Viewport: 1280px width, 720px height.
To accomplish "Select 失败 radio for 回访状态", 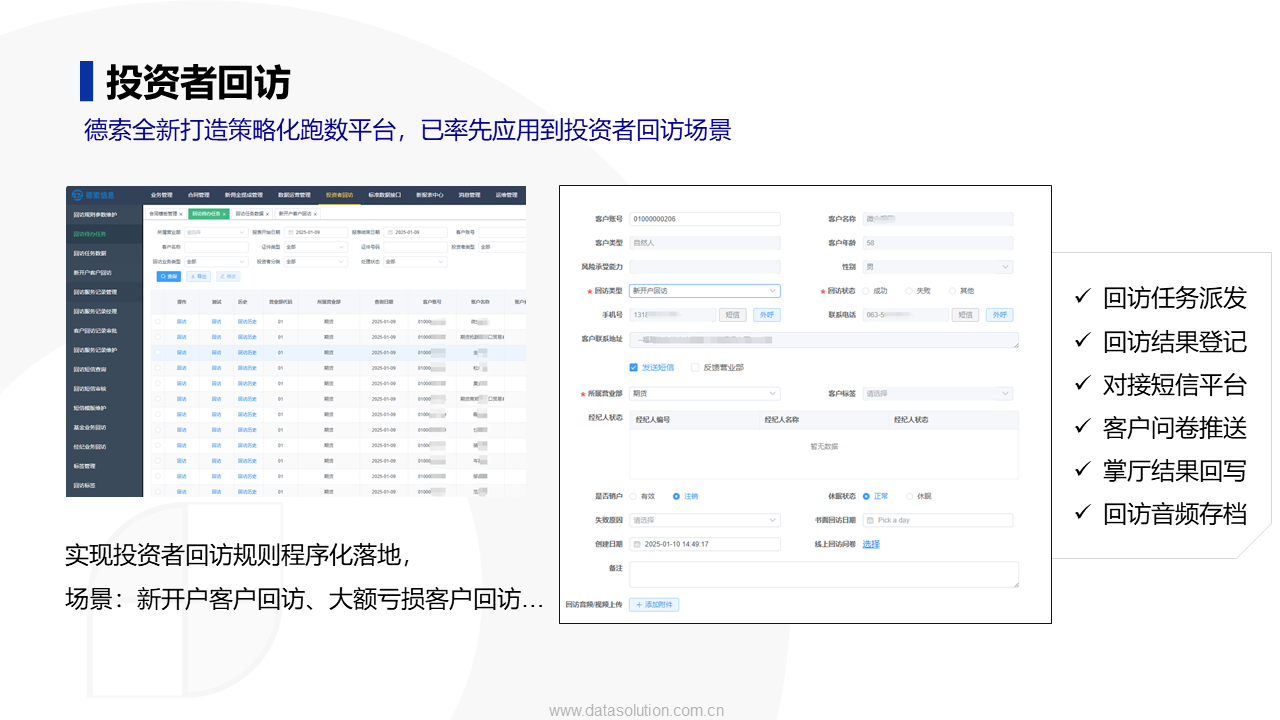I will [x=909, y=290].
